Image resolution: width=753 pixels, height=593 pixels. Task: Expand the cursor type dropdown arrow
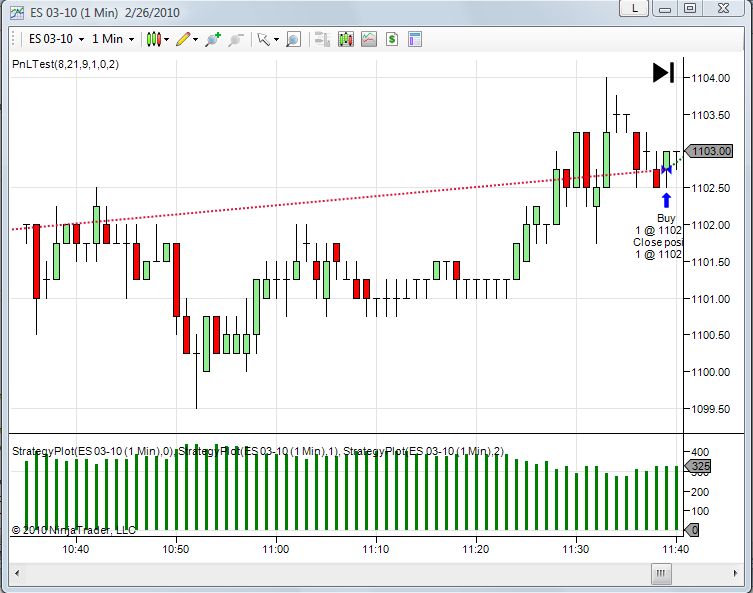point(276,39)
